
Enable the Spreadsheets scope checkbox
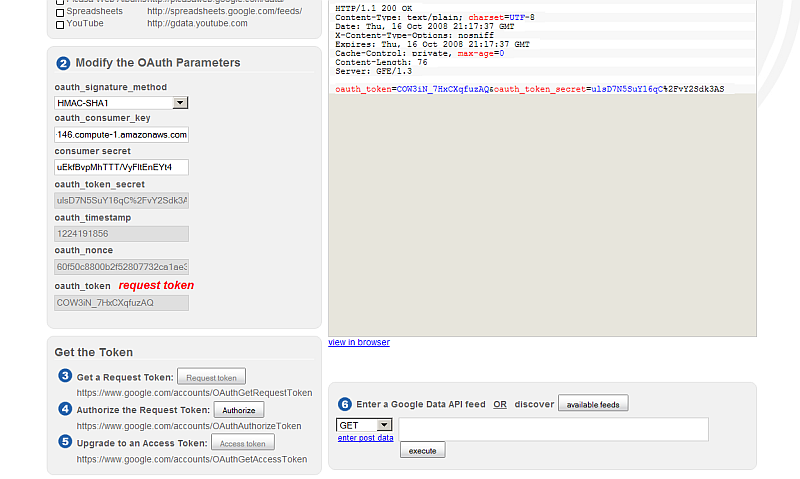pyautogui.click(x=59, y=12)
